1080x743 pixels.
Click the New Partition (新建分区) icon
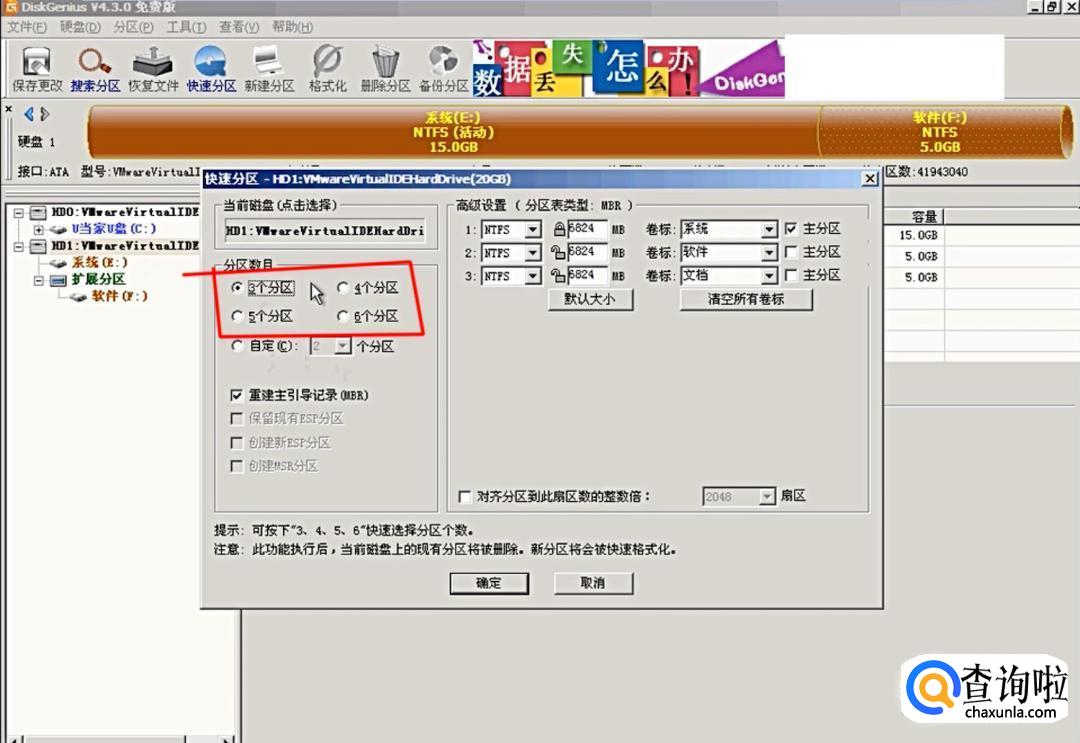[269, 69]
